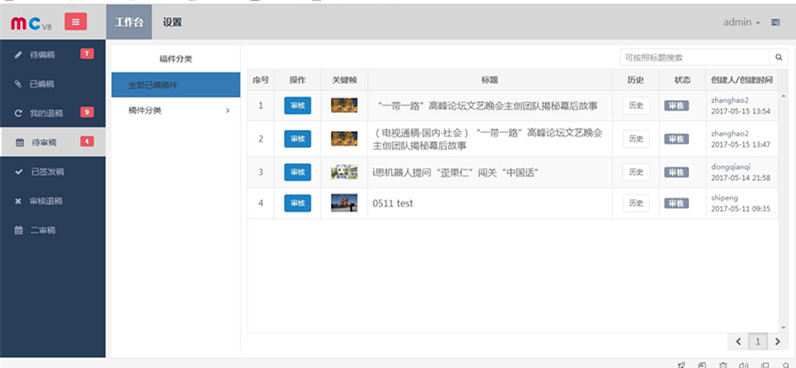Viewport: 796px width, 368px height.
Task: Open the 0511 test title
Action: [x=392, y=203]
